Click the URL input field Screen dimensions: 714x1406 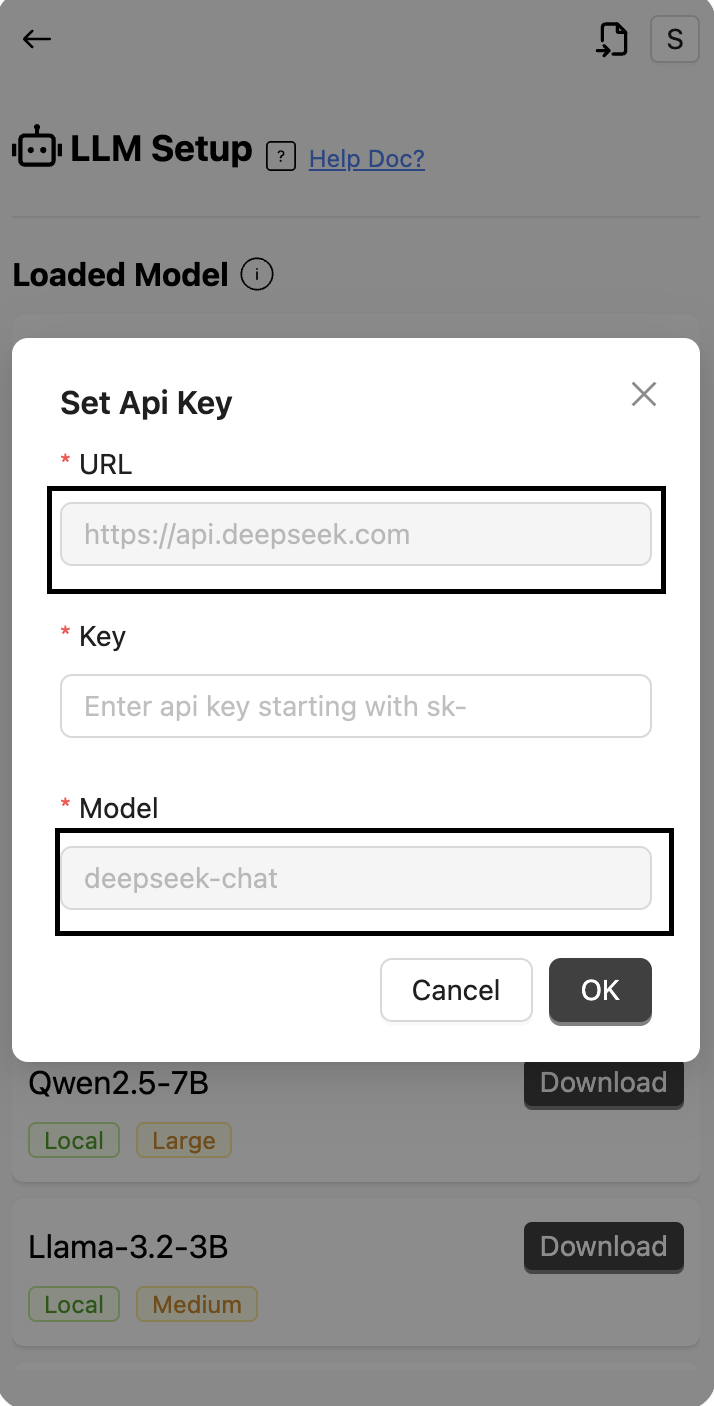pyautogui.click(x=356, y=534)
